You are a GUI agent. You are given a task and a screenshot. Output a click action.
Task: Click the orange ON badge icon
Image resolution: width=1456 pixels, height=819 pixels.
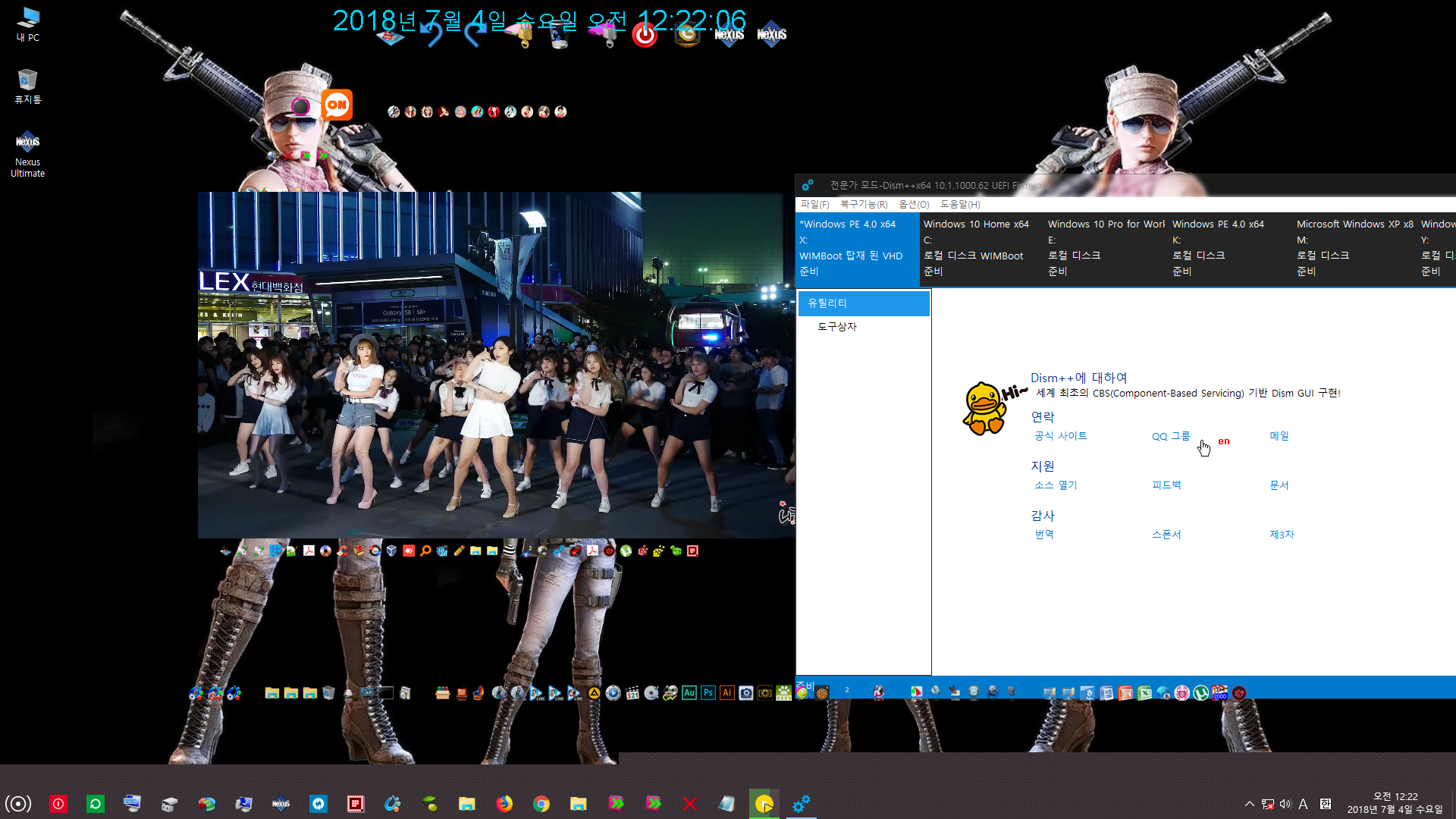pyautogui.click(x=337, y=105)
